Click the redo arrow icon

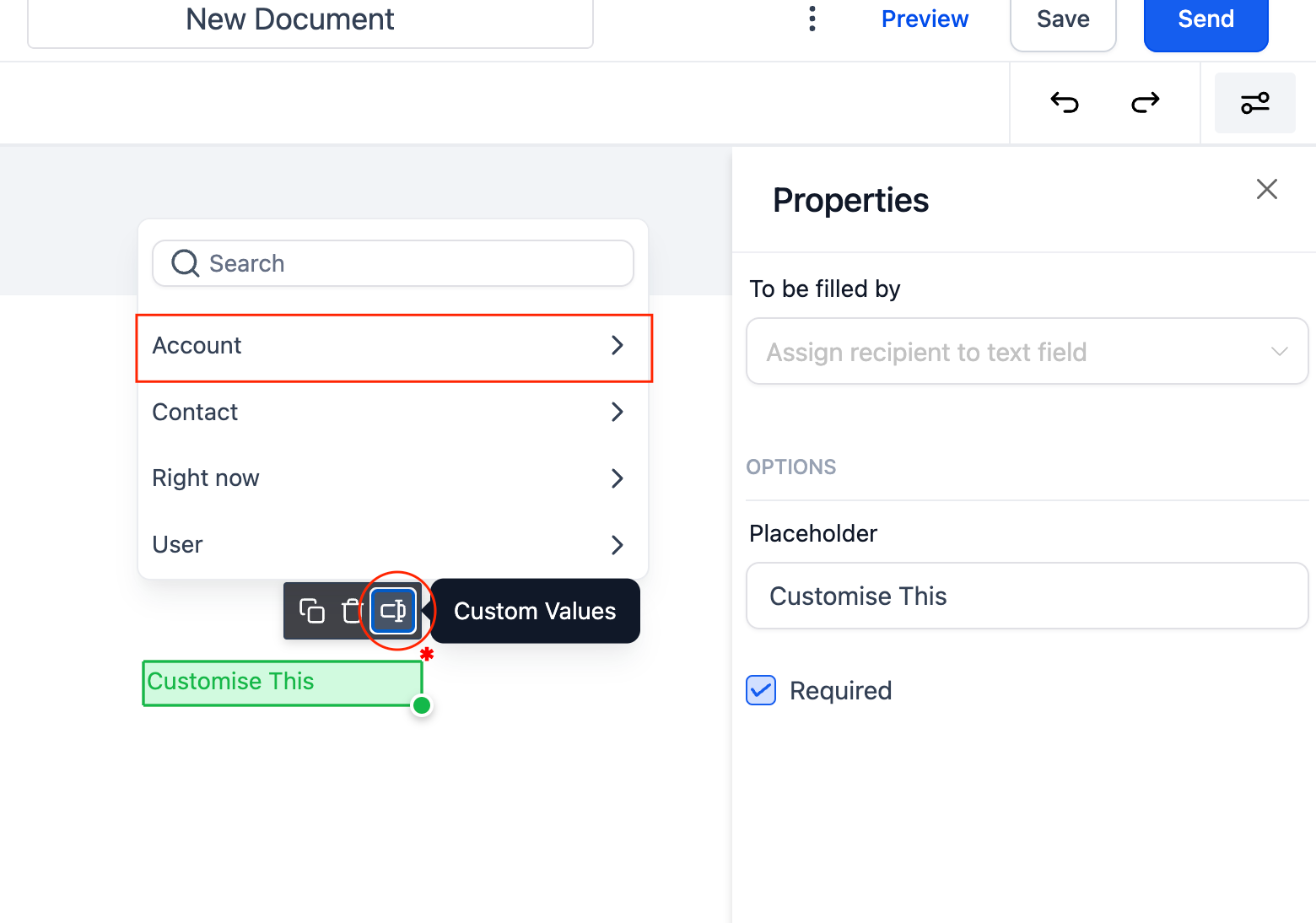coord(1145,103)
